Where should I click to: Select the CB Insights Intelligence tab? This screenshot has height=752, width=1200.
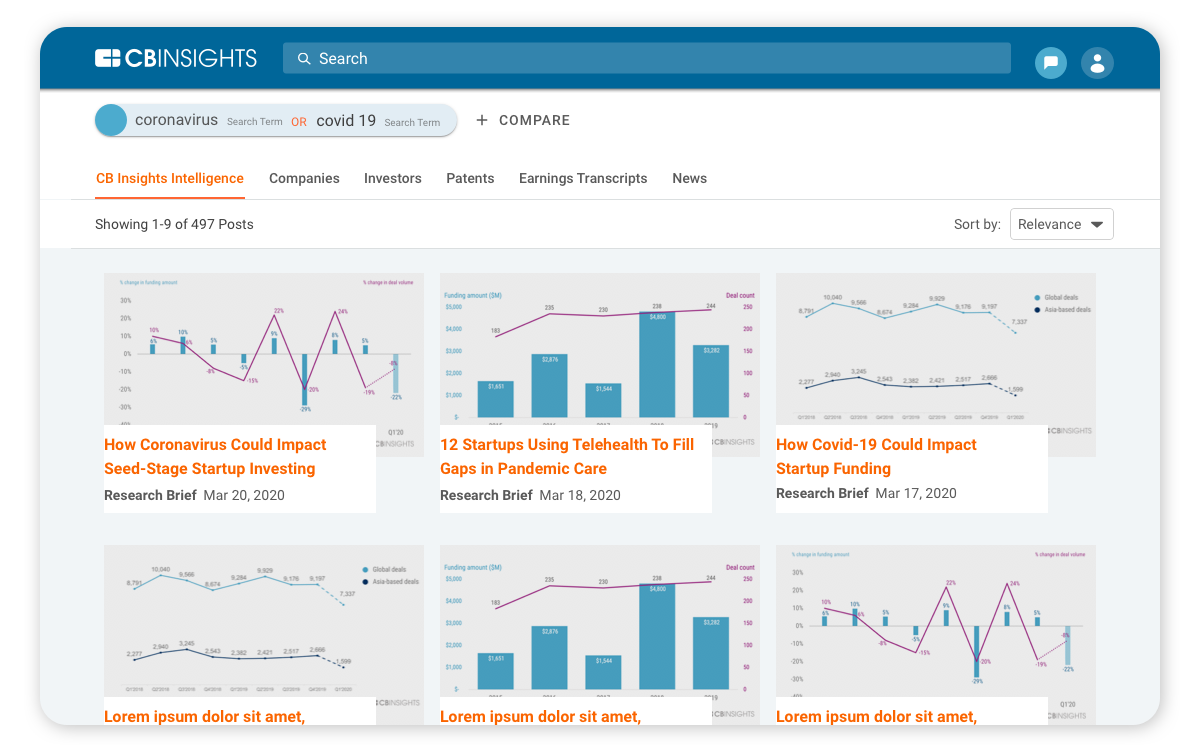coord(170,178)
